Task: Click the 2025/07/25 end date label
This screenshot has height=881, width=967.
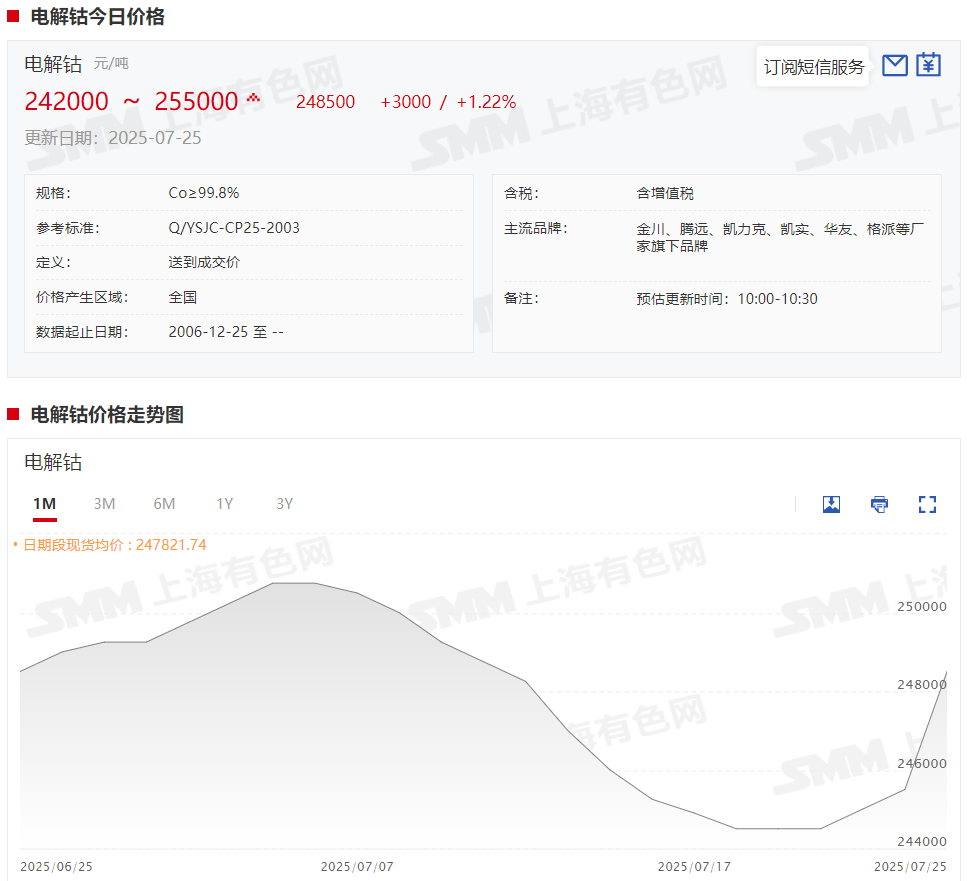Action: tap(909, 866)
